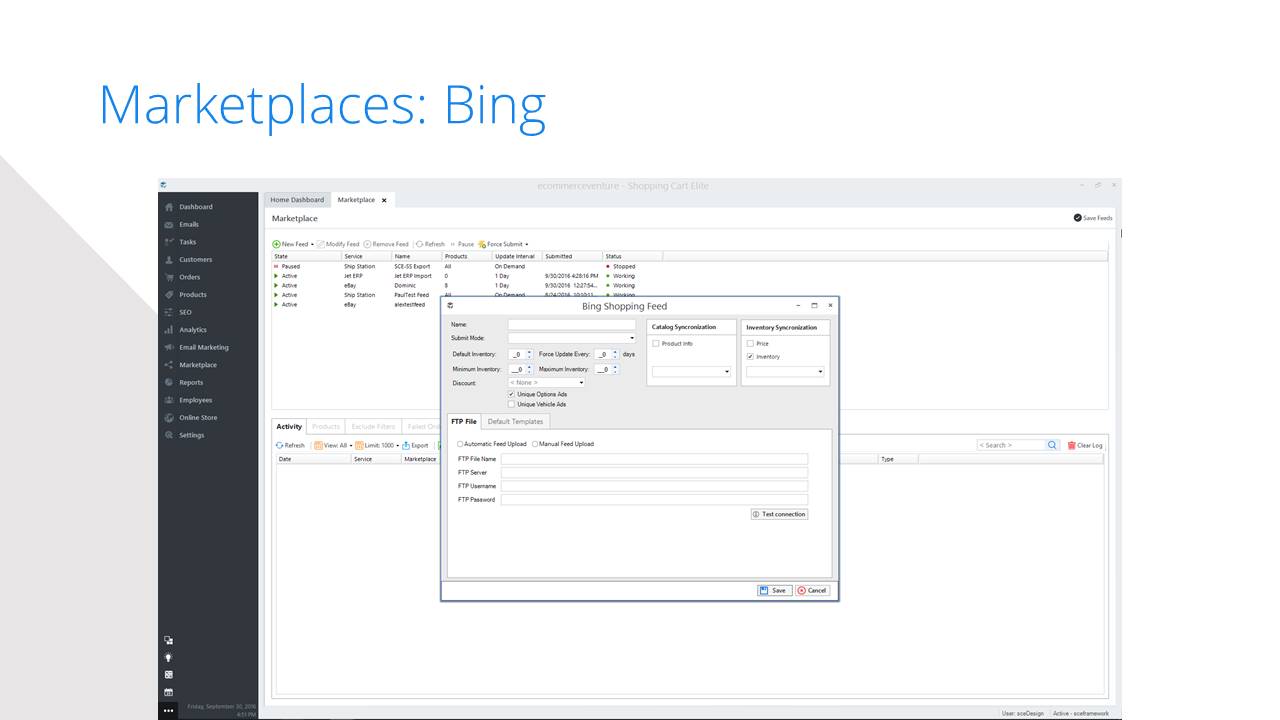Open Analytics in the sidebar
Screen dimensions: 1280x720
[193, 330]
